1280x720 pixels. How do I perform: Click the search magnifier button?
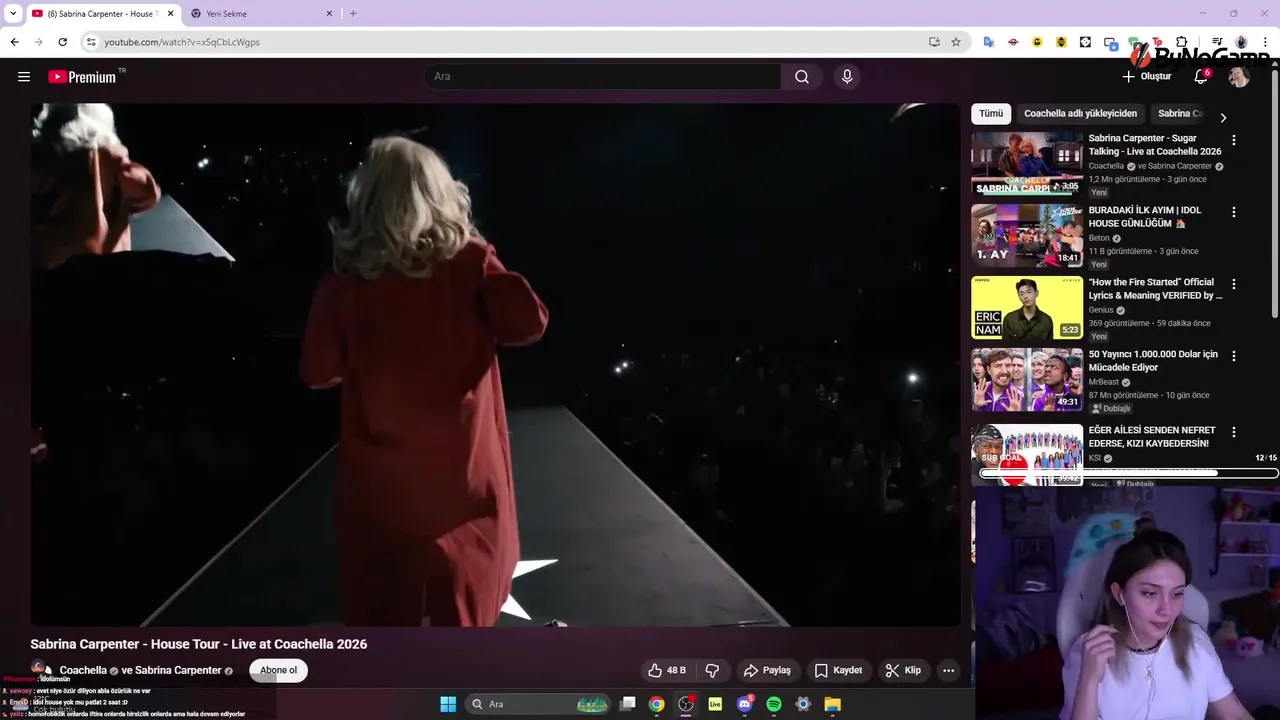click(x=802, y=76)
